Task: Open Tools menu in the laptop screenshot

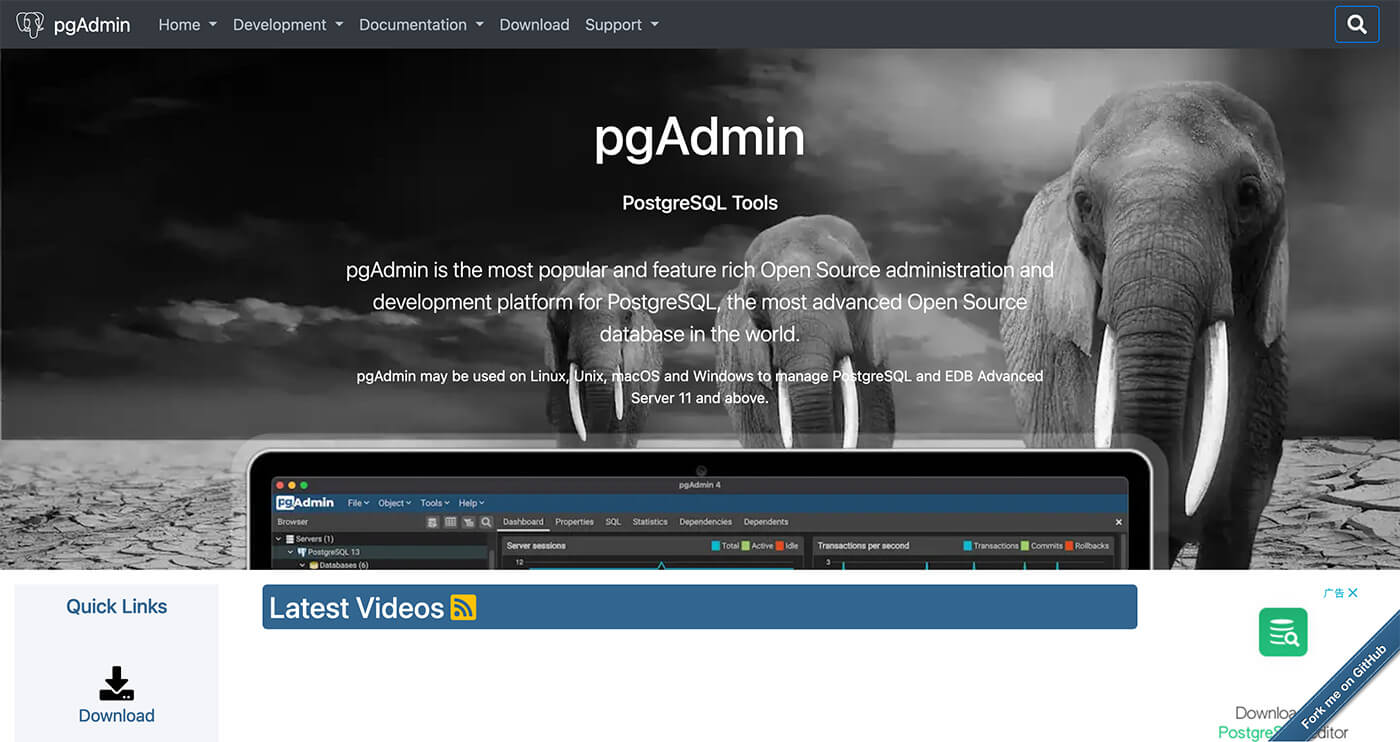Action: coord(435,503)
